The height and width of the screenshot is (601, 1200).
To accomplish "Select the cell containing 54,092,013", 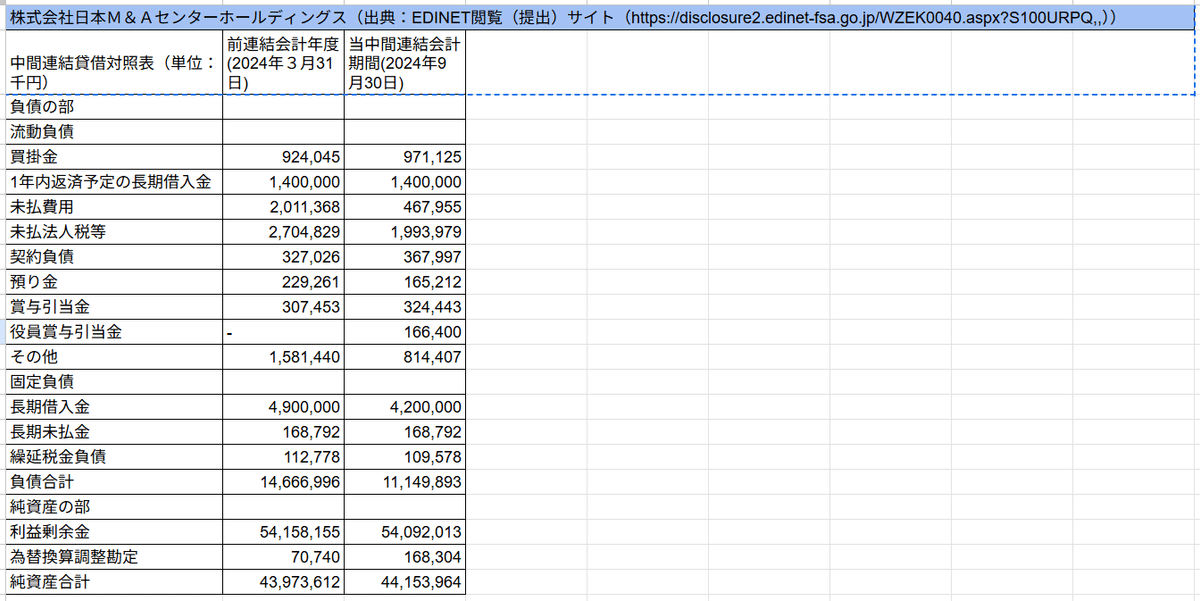I will click(x=405, y=532).
